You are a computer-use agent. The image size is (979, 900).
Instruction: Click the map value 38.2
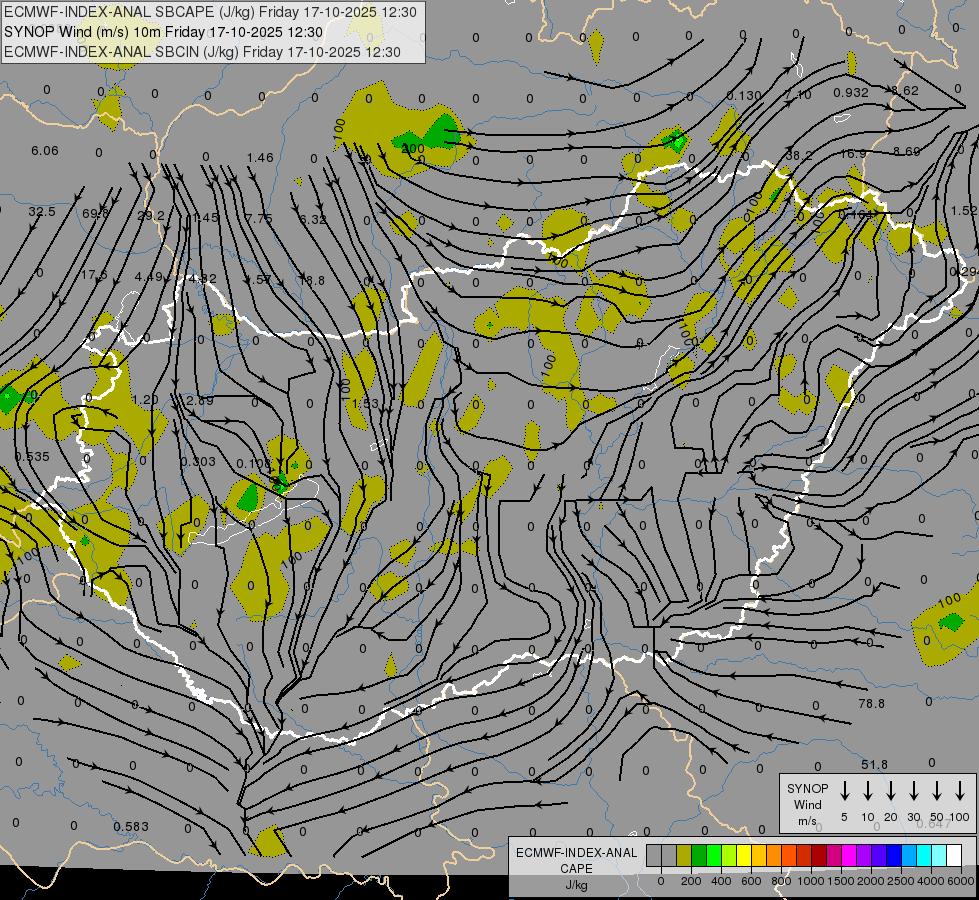point(799,156)
